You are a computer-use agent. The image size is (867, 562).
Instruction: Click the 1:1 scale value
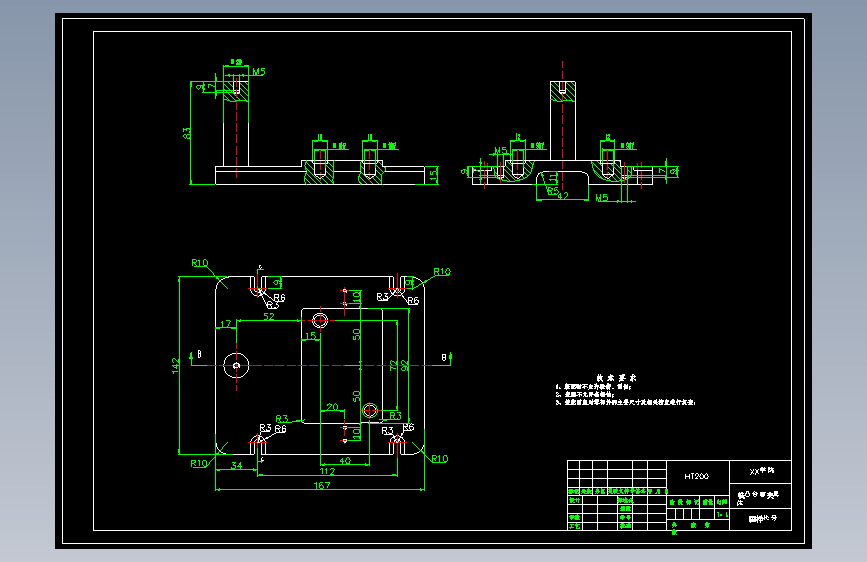pos(722,514)
